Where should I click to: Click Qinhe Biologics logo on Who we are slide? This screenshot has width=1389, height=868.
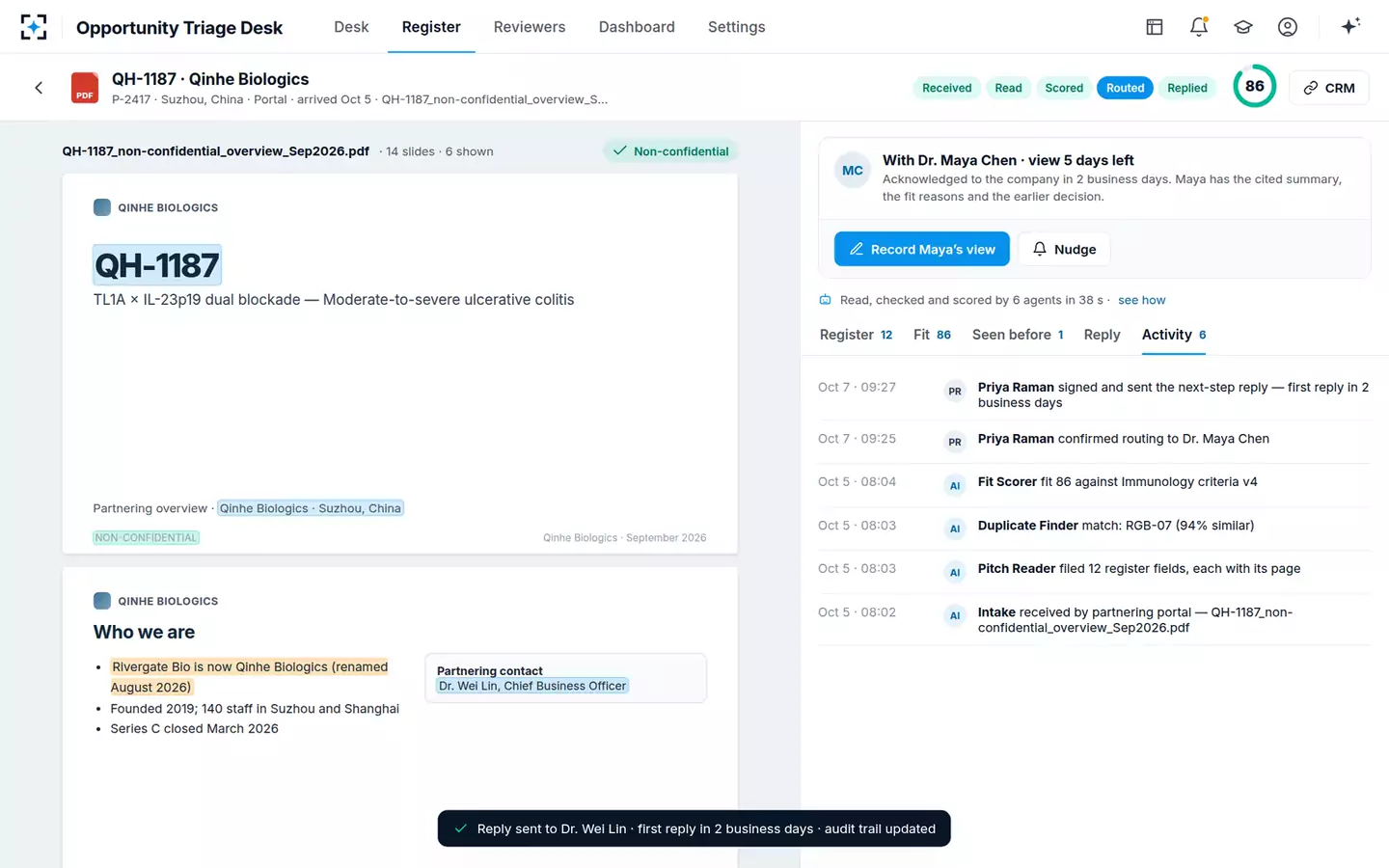(x=101, y=601)
